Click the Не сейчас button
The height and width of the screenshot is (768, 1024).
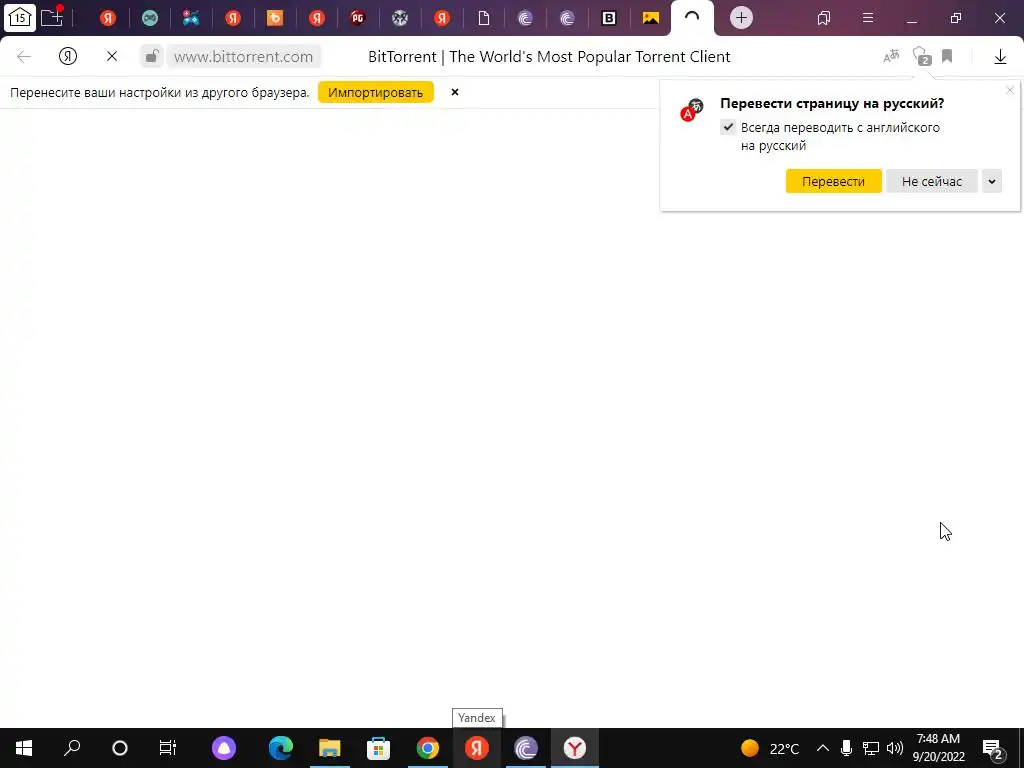932,181
